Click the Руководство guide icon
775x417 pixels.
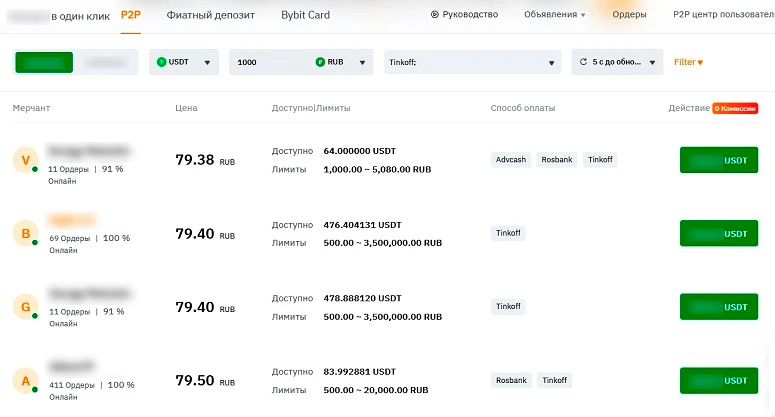click(435, 15)
